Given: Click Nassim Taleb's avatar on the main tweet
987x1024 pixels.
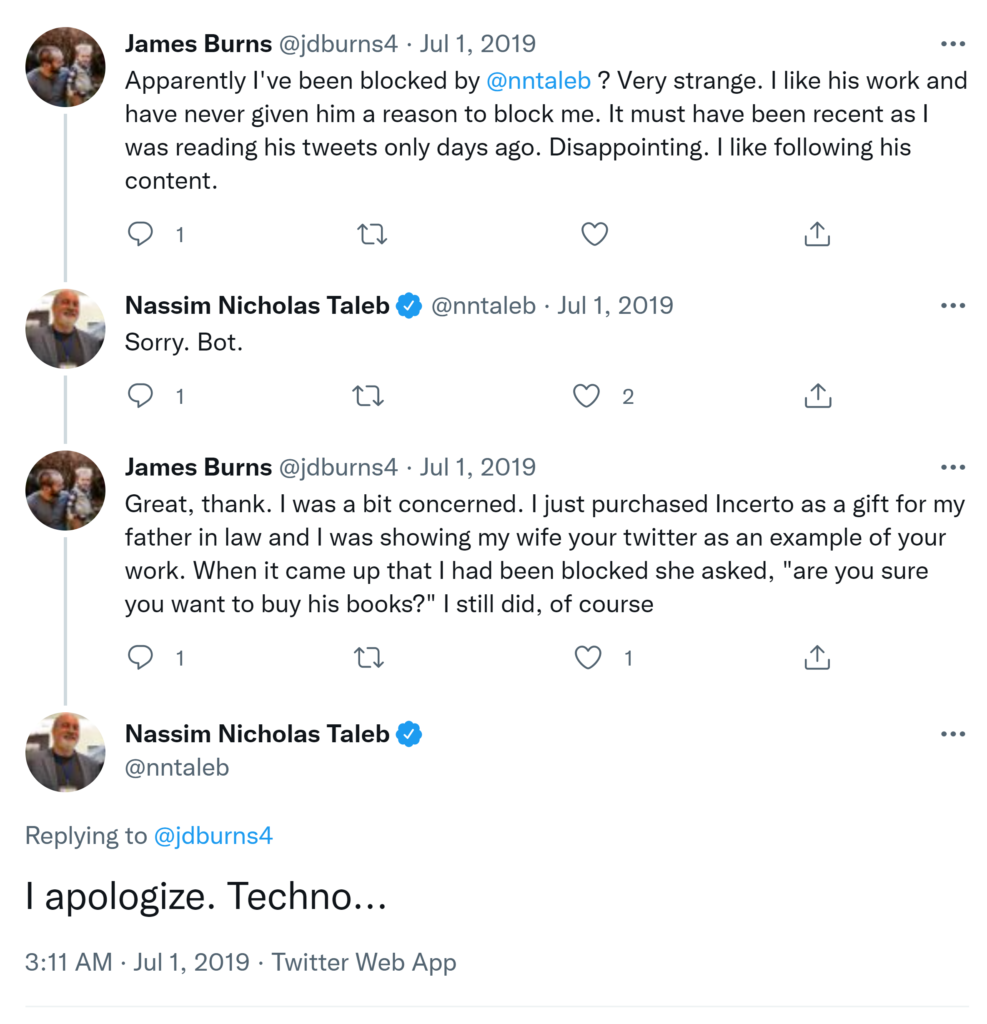Looking at the screenshot, I should 65,752.
